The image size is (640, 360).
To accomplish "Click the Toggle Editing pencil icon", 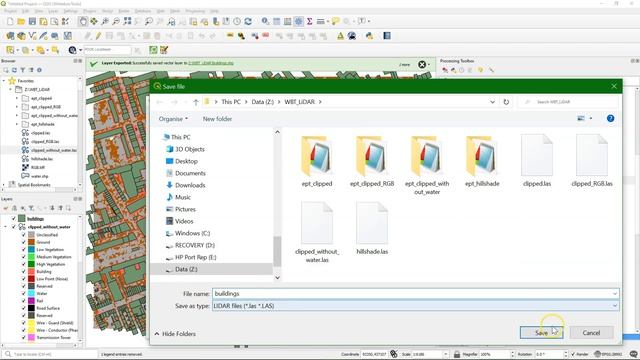I will (x=98, y=36).
